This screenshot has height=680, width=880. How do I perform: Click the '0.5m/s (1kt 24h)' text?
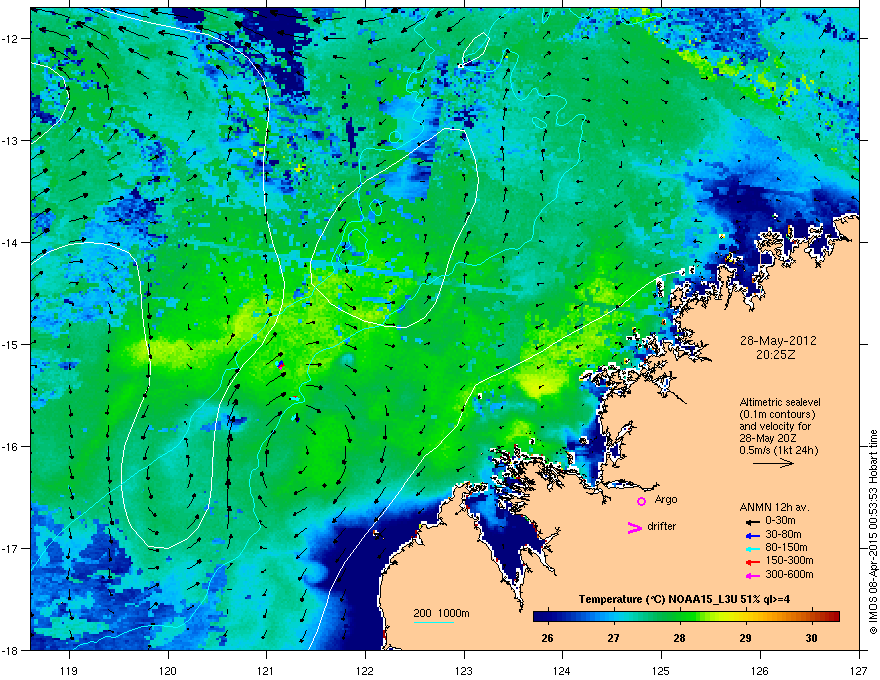click(778, 451)
